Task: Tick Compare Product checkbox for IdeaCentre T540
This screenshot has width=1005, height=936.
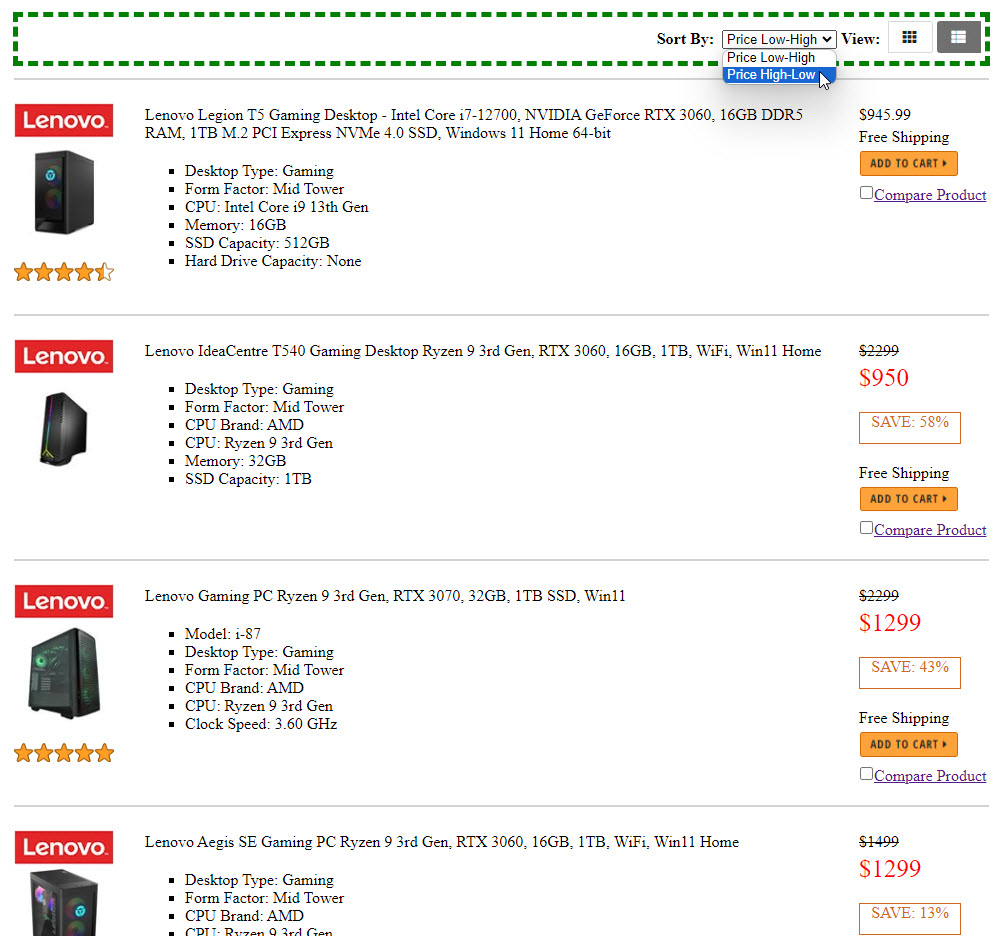Action: [x=866, y=528]
